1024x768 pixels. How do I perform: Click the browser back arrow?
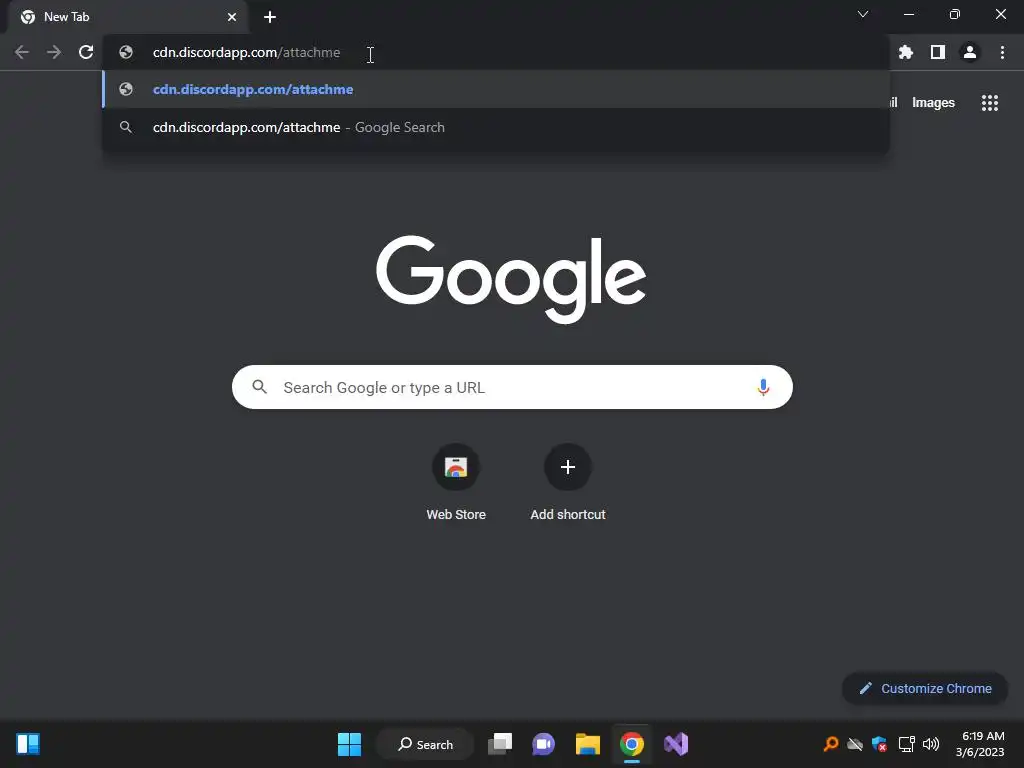click(22, 52)
